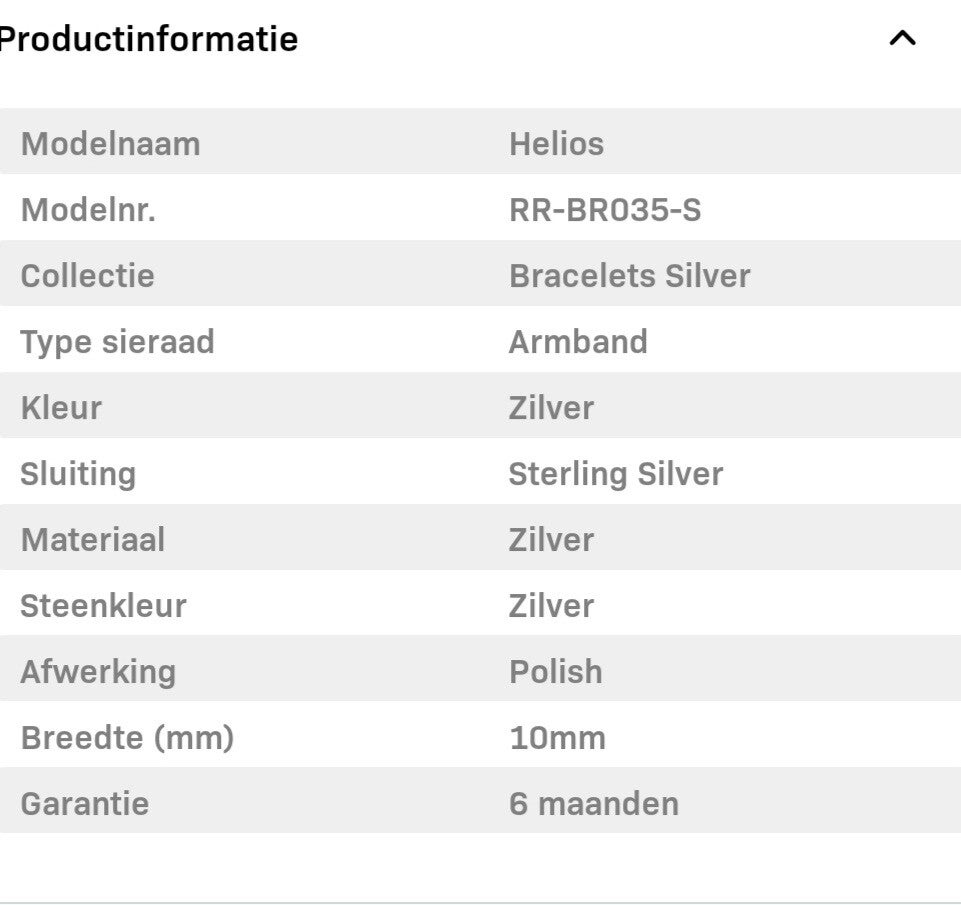Click the Afwerking row label

pos(98,672)
